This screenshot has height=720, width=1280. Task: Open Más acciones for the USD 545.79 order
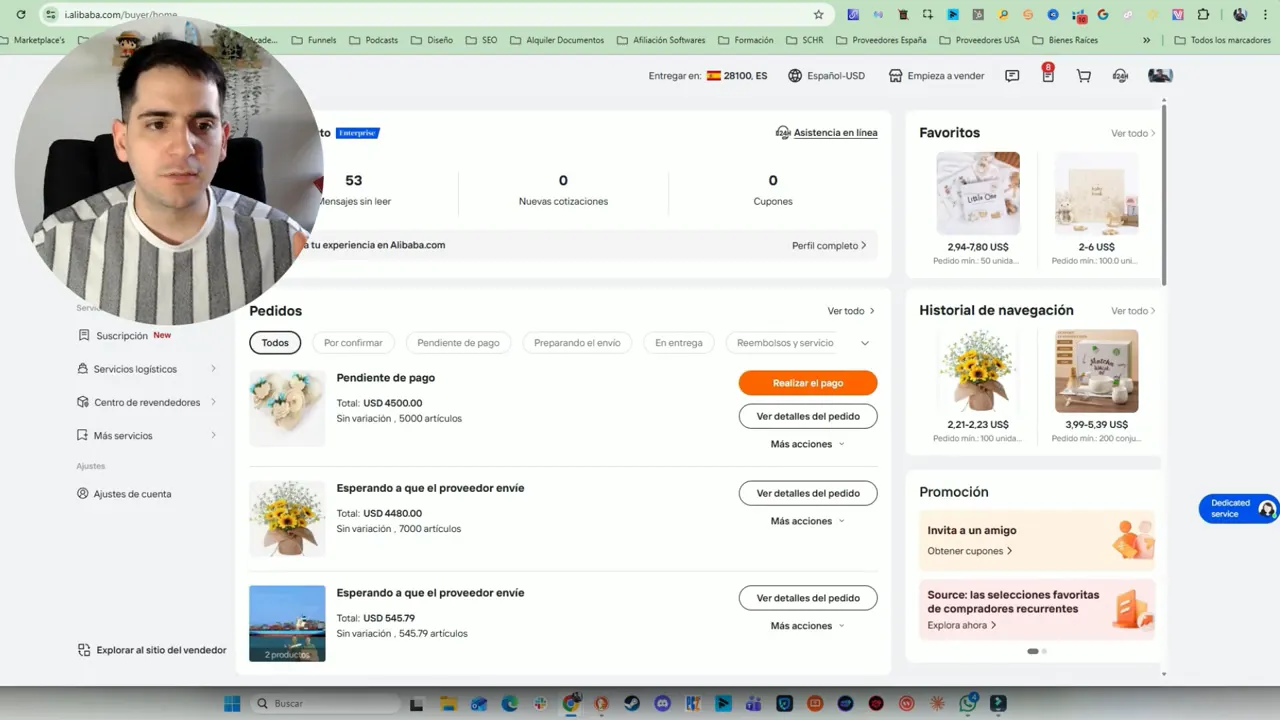coord(808,626)
